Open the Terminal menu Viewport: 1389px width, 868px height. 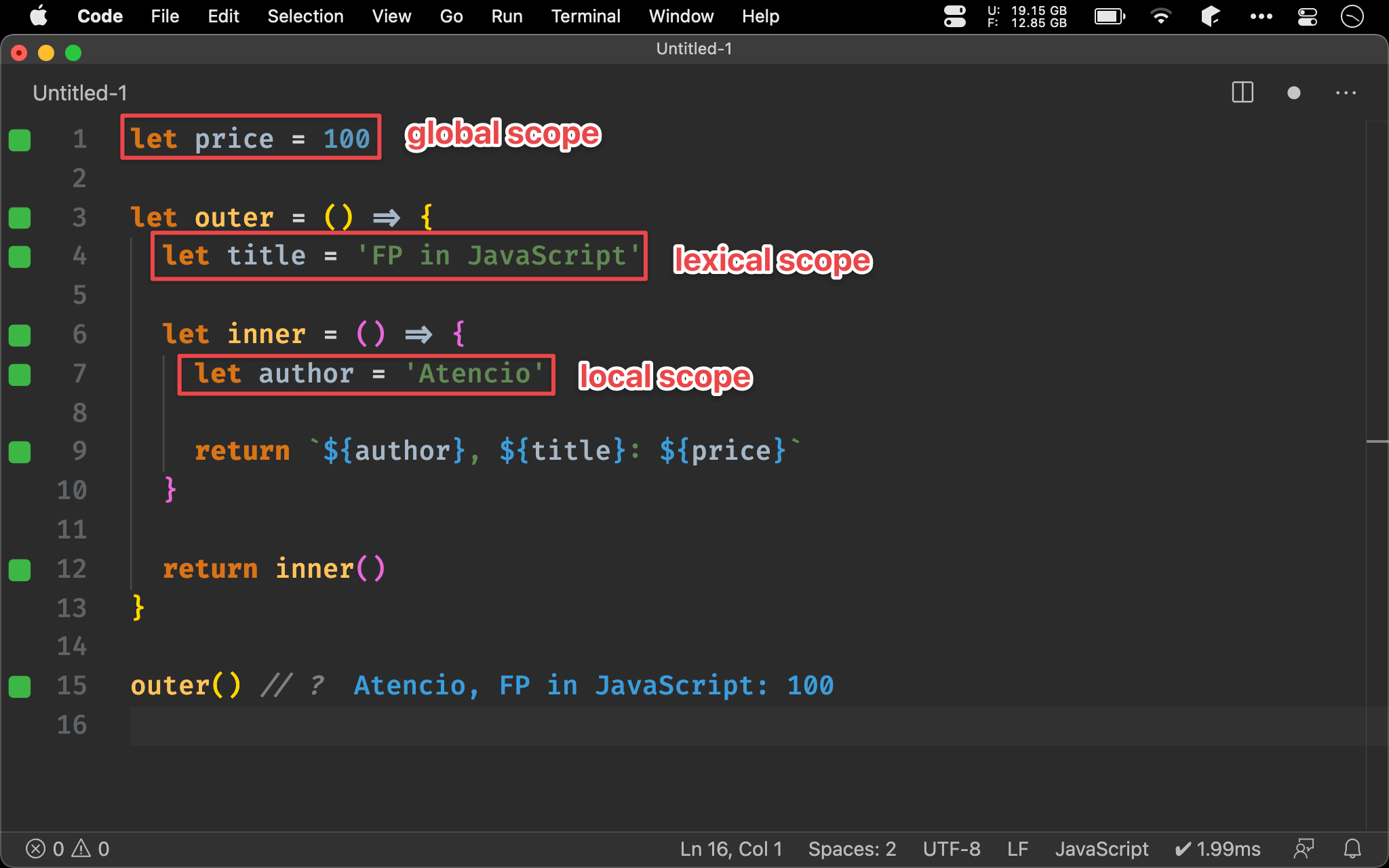tap(585, 16)
